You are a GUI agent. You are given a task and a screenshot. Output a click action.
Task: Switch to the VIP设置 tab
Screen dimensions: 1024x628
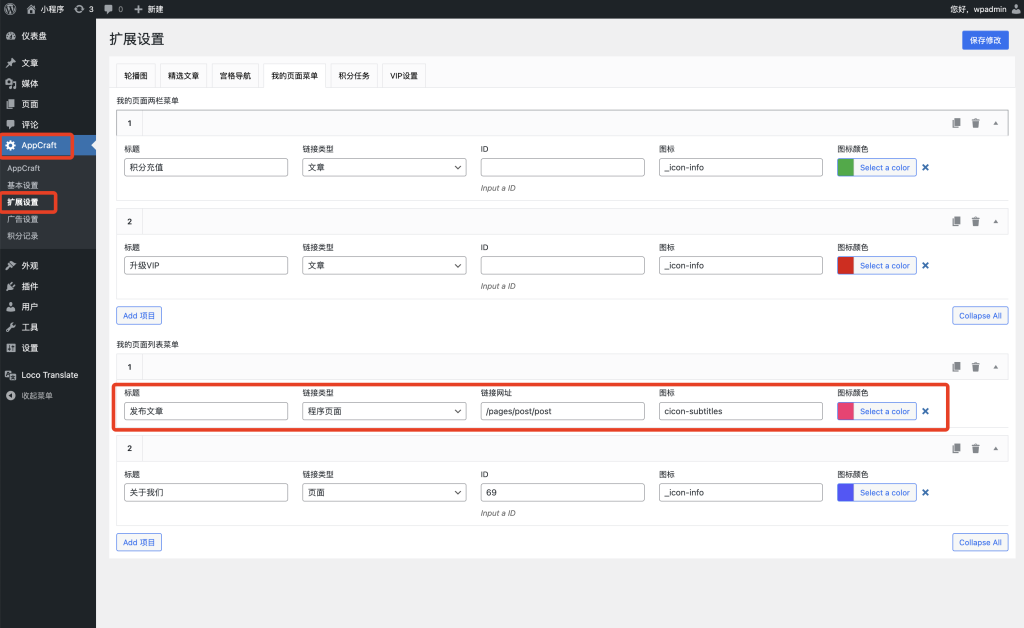[x=403, y=76]
